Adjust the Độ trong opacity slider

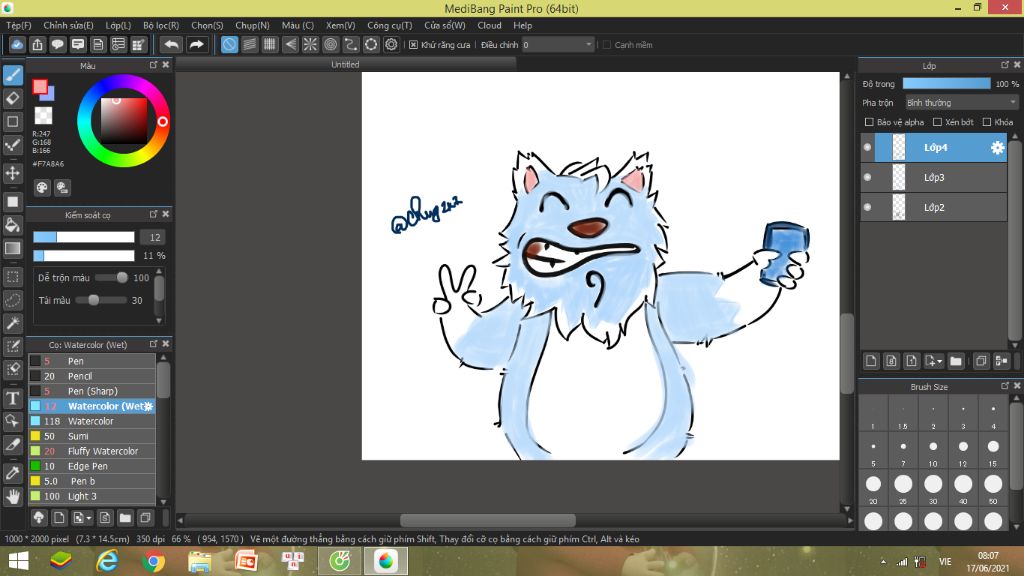point(946,84)
